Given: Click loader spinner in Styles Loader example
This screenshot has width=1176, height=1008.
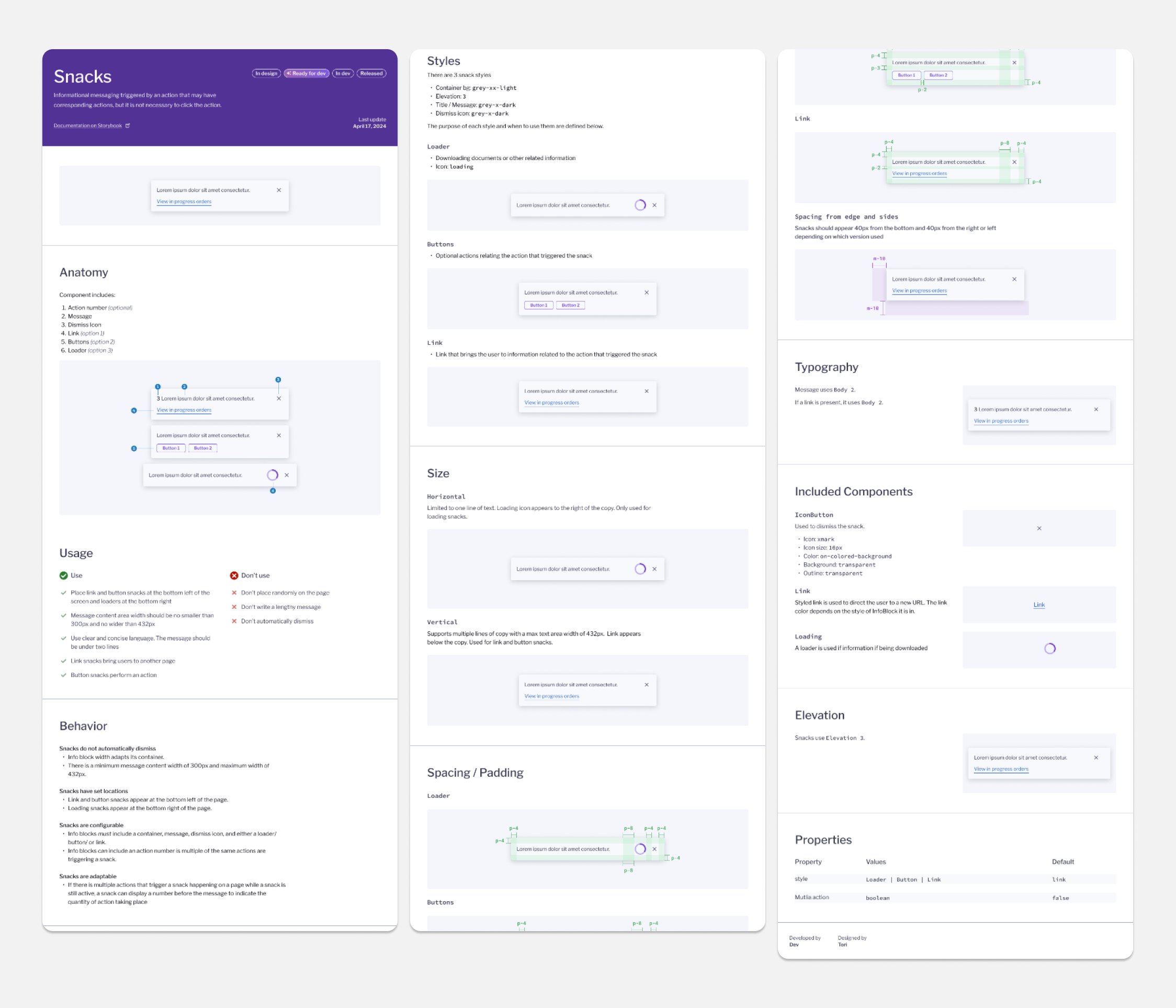Looking at the screenshot, I should coord(640,206).
